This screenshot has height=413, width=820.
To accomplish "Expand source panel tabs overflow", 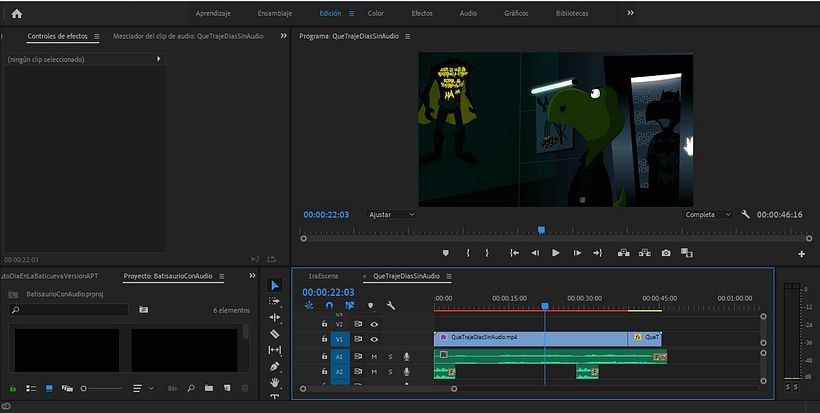I will coord(283,36).
